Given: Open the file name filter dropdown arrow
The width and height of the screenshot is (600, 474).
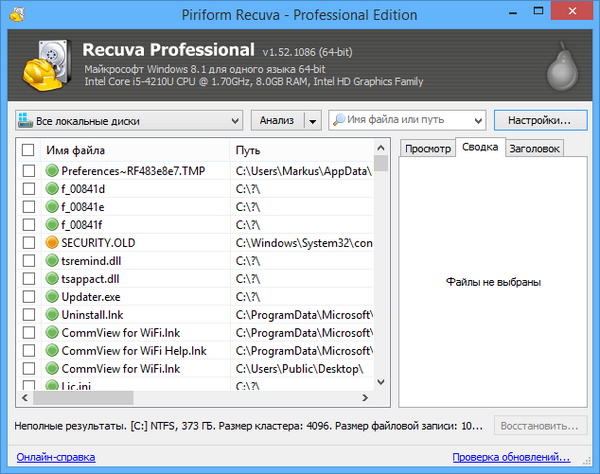Looking at the screenshot, I should coord(478,121).
